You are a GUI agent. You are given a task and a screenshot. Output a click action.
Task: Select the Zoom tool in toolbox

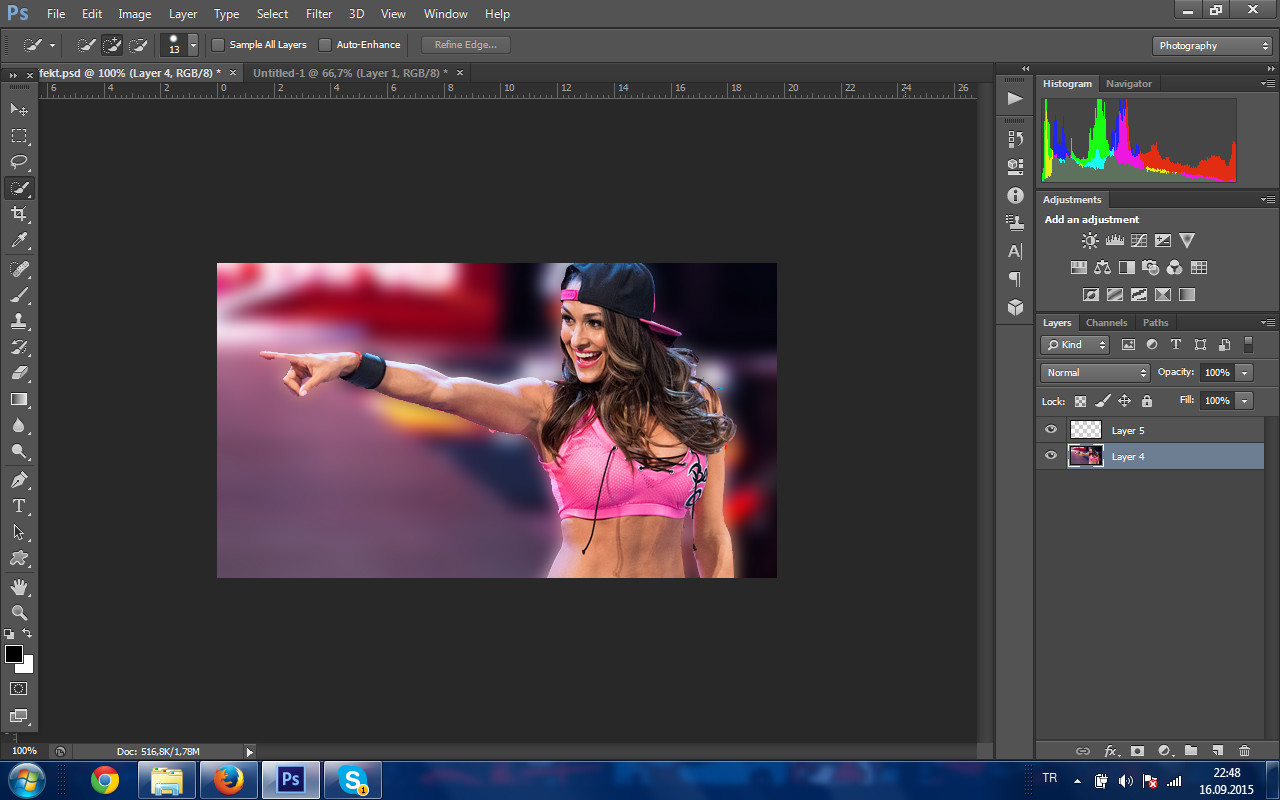pos(19,612)
